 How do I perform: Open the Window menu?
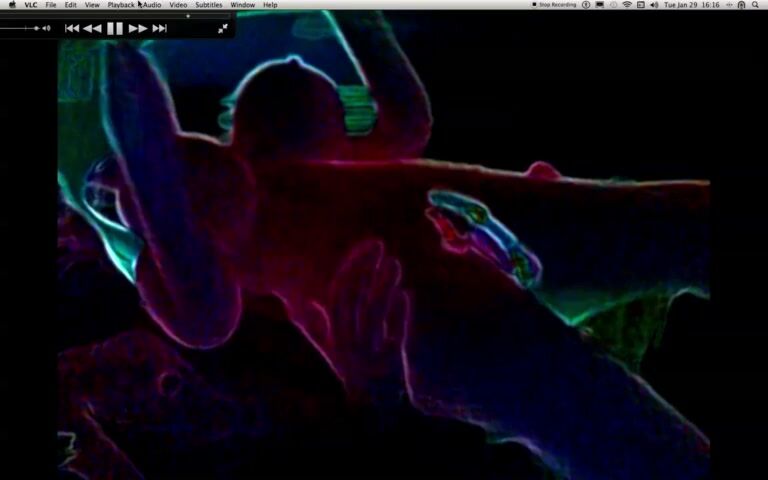[x=243, y=5]
